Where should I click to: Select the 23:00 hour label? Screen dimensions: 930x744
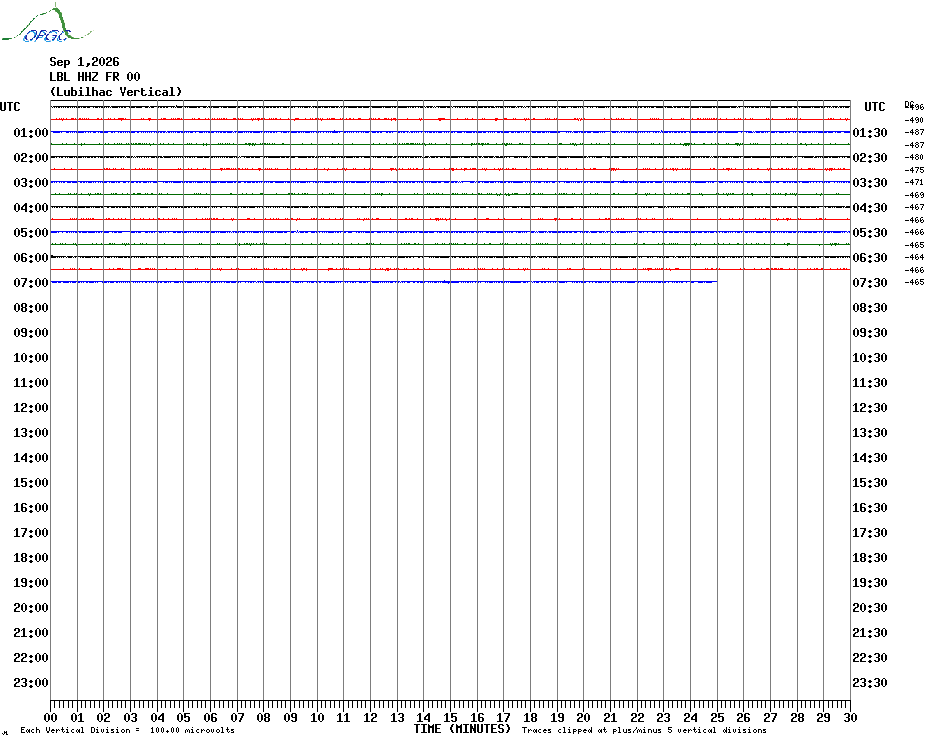pos(31,683)
